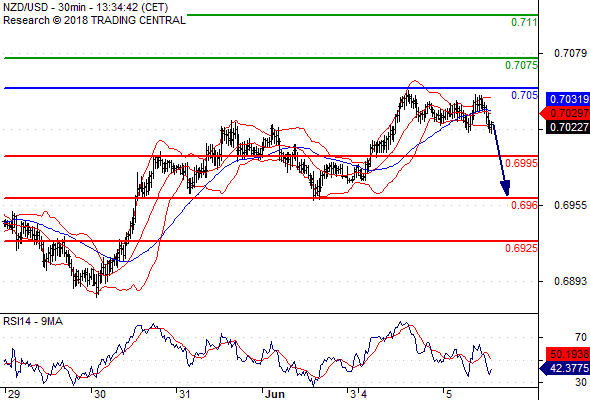Click the 0.6925 red support label
590x400 pixels.
click(x=521, y=248)
